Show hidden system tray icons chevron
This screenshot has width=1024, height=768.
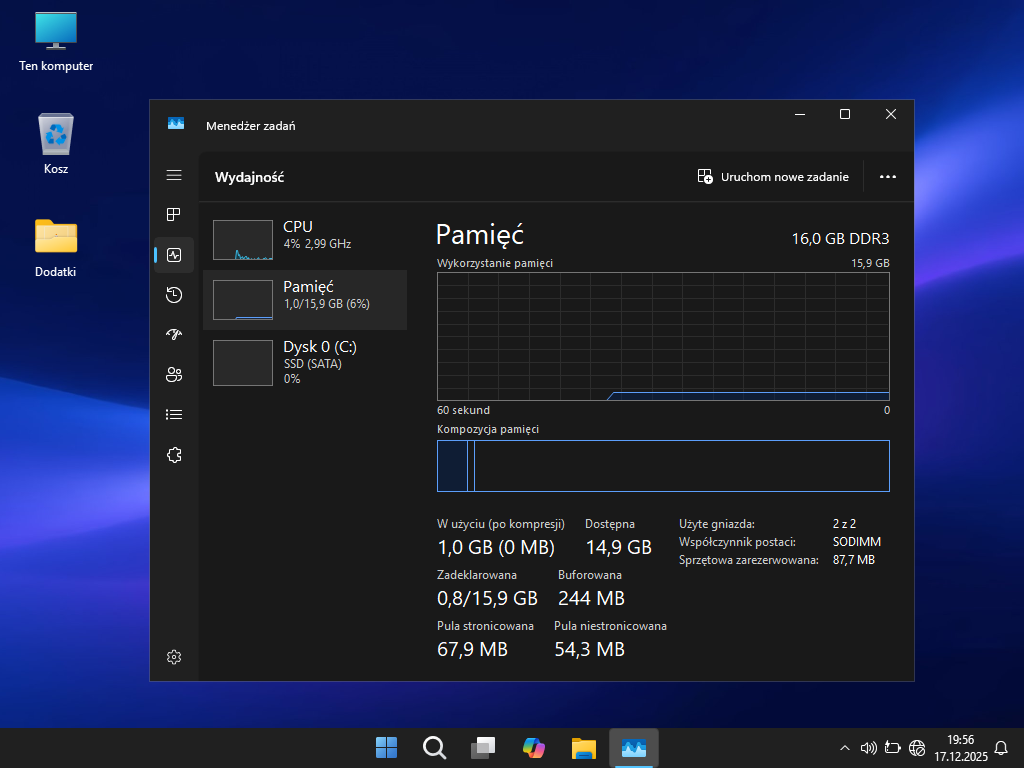click(845, 748)
